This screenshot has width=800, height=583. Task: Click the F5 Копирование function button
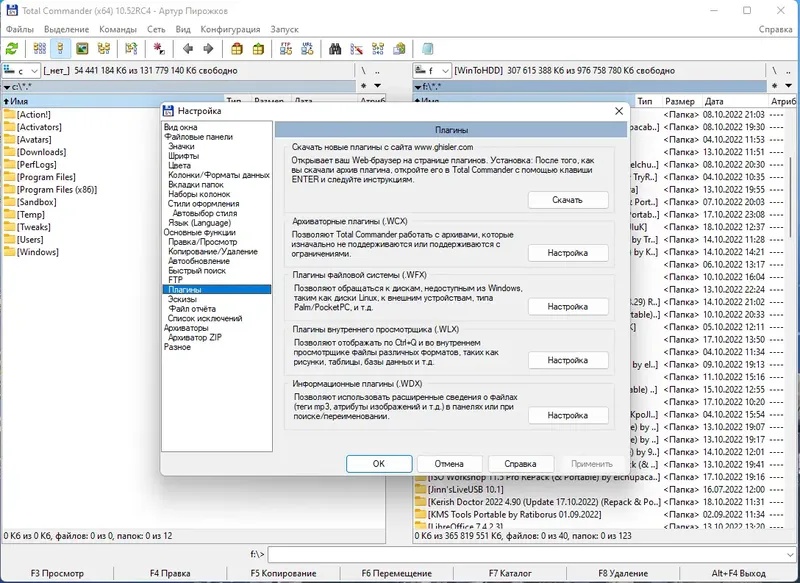(x=283, y=573)
